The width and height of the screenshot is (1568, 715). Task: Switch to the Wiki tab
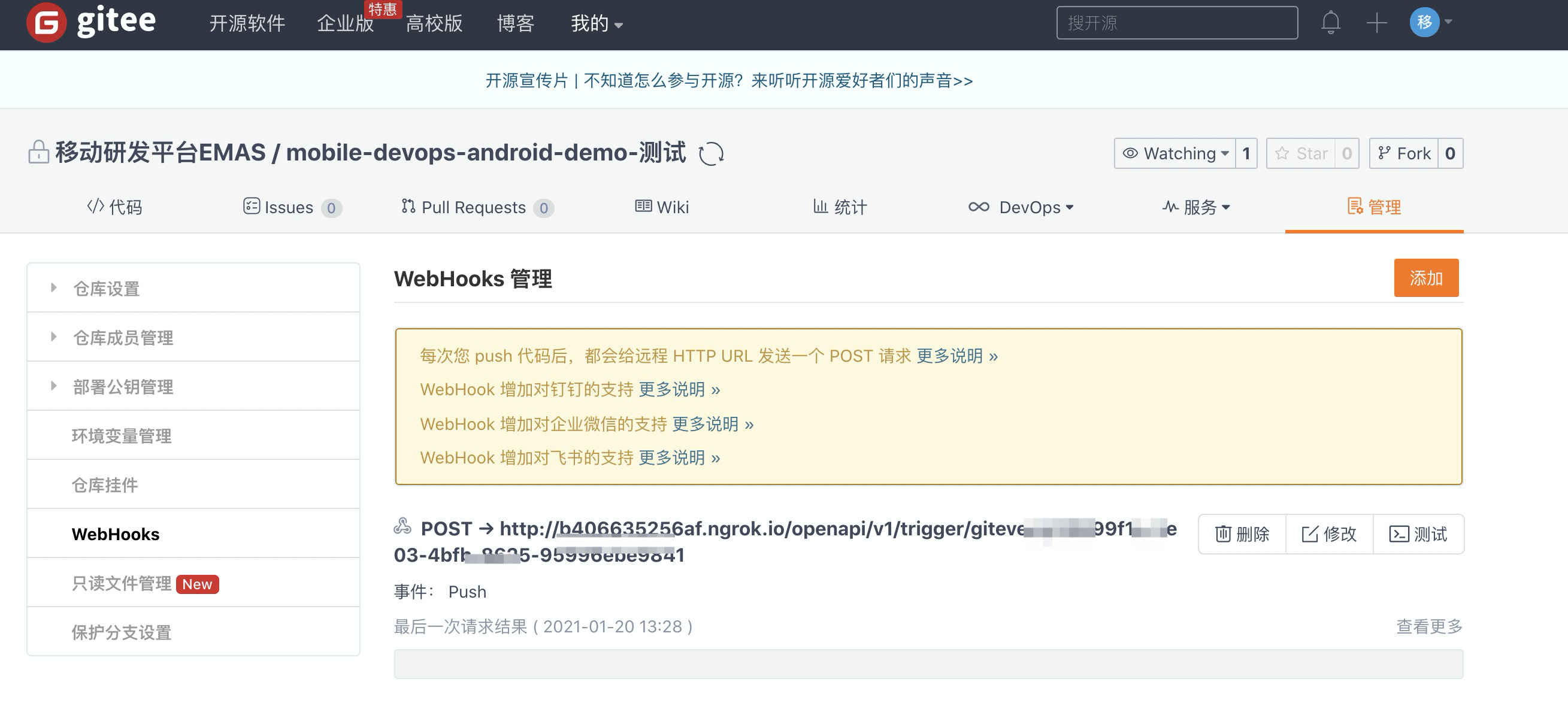[662, 208]
